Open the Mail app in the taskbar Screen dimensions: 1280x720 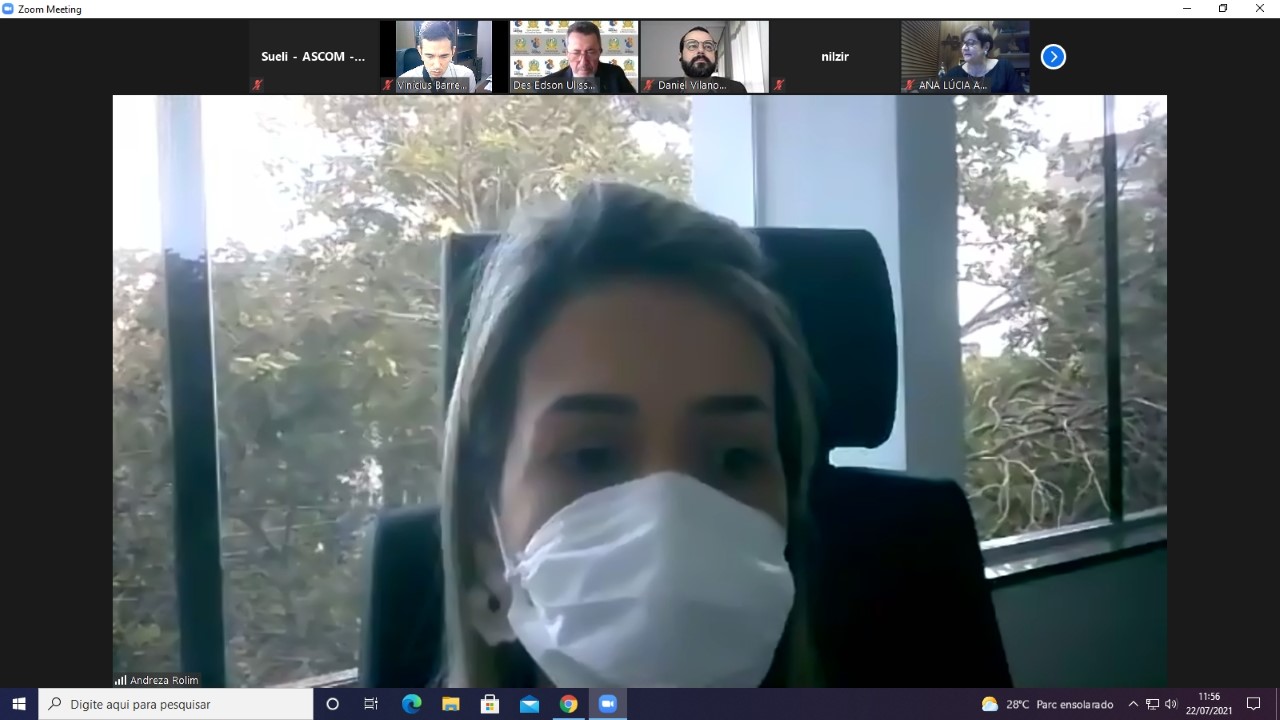pyautogui.click(x=529, y=704)
